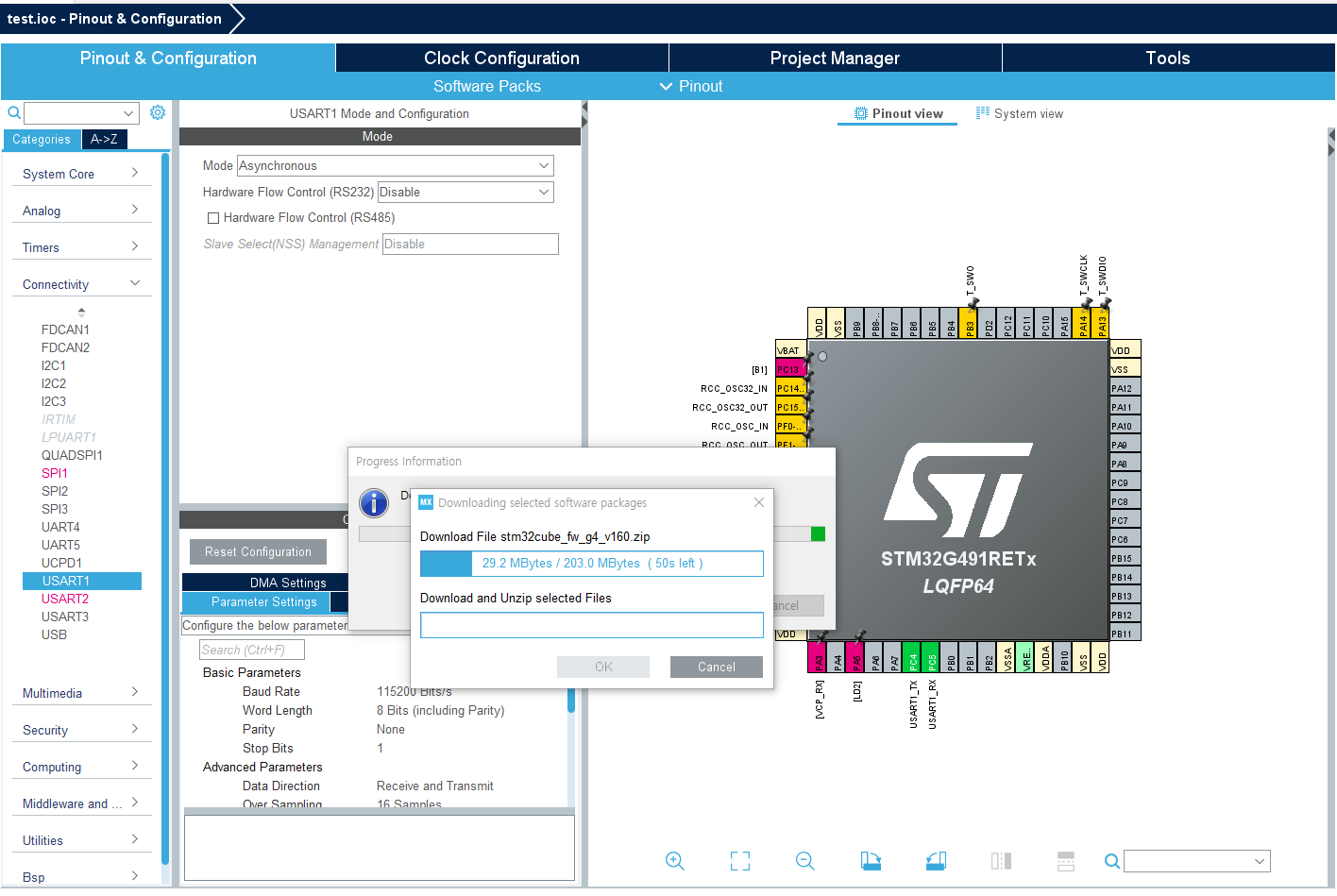
Task: Select the green PC5 pin (USART1_RX)
Action: click(x=931, y=657)
